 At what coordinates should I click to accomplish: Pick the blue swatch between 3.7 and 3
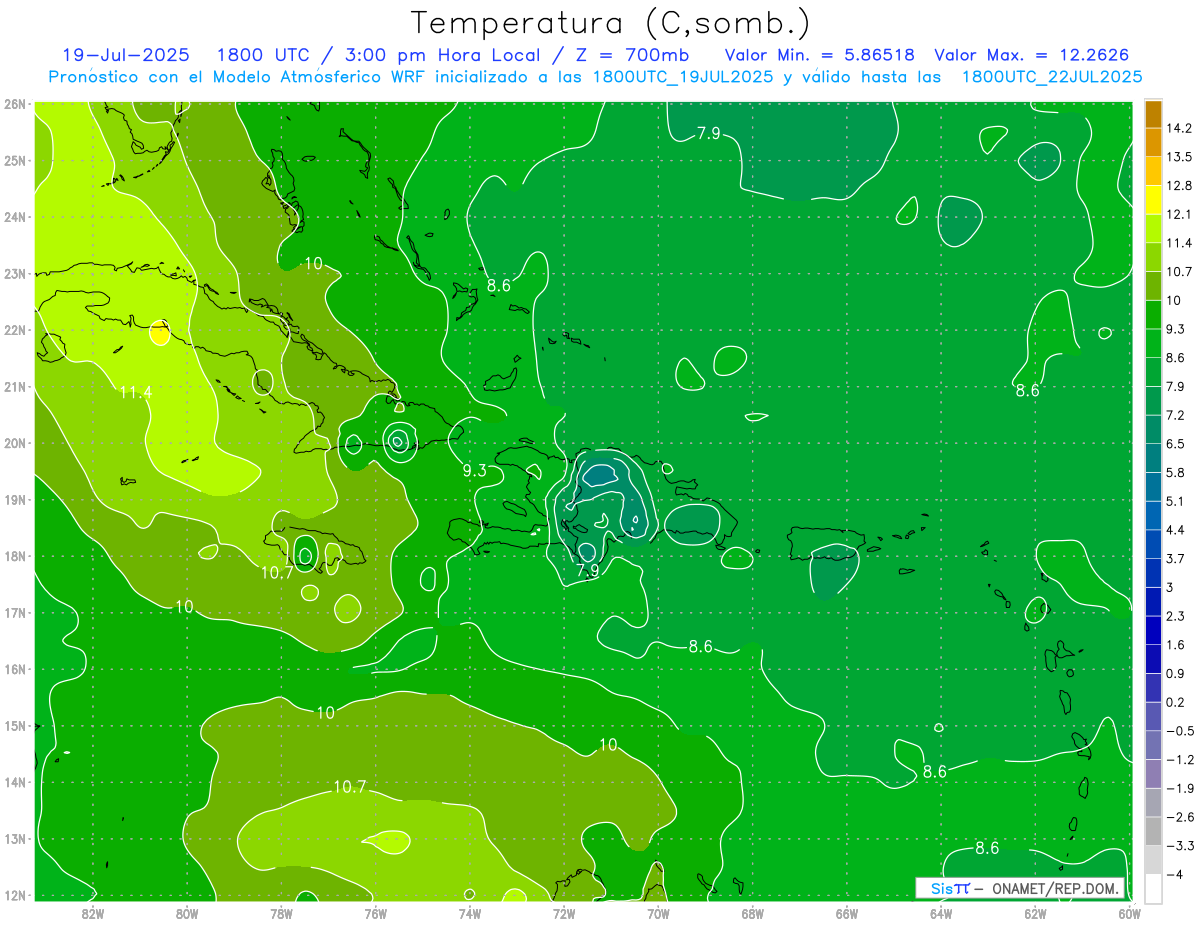tap(1153, 572)
